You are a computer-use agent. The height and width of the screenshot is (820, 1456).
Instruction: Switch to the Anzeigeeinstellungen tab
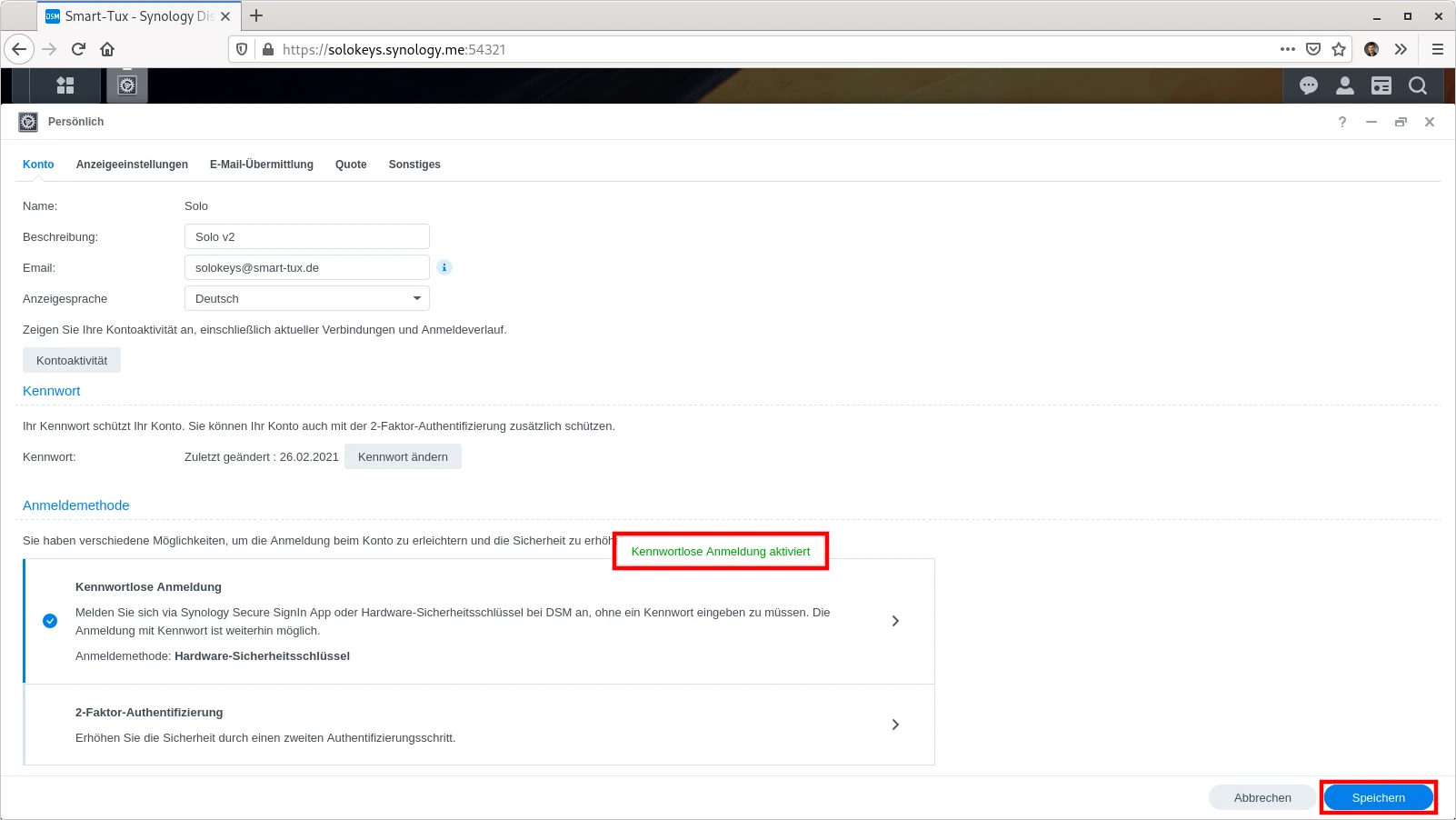pos(132,165)
